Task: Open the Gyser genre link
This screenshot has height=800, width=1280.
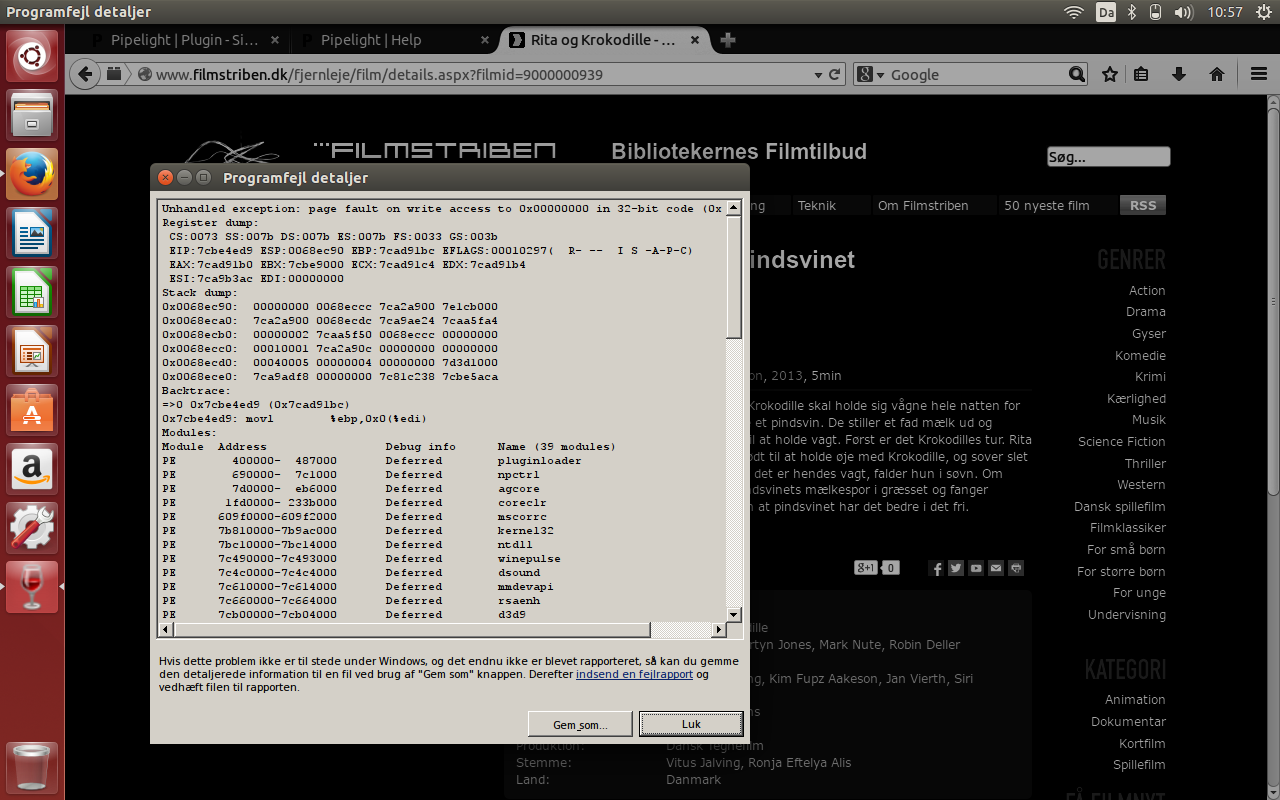Action: 1149,333
